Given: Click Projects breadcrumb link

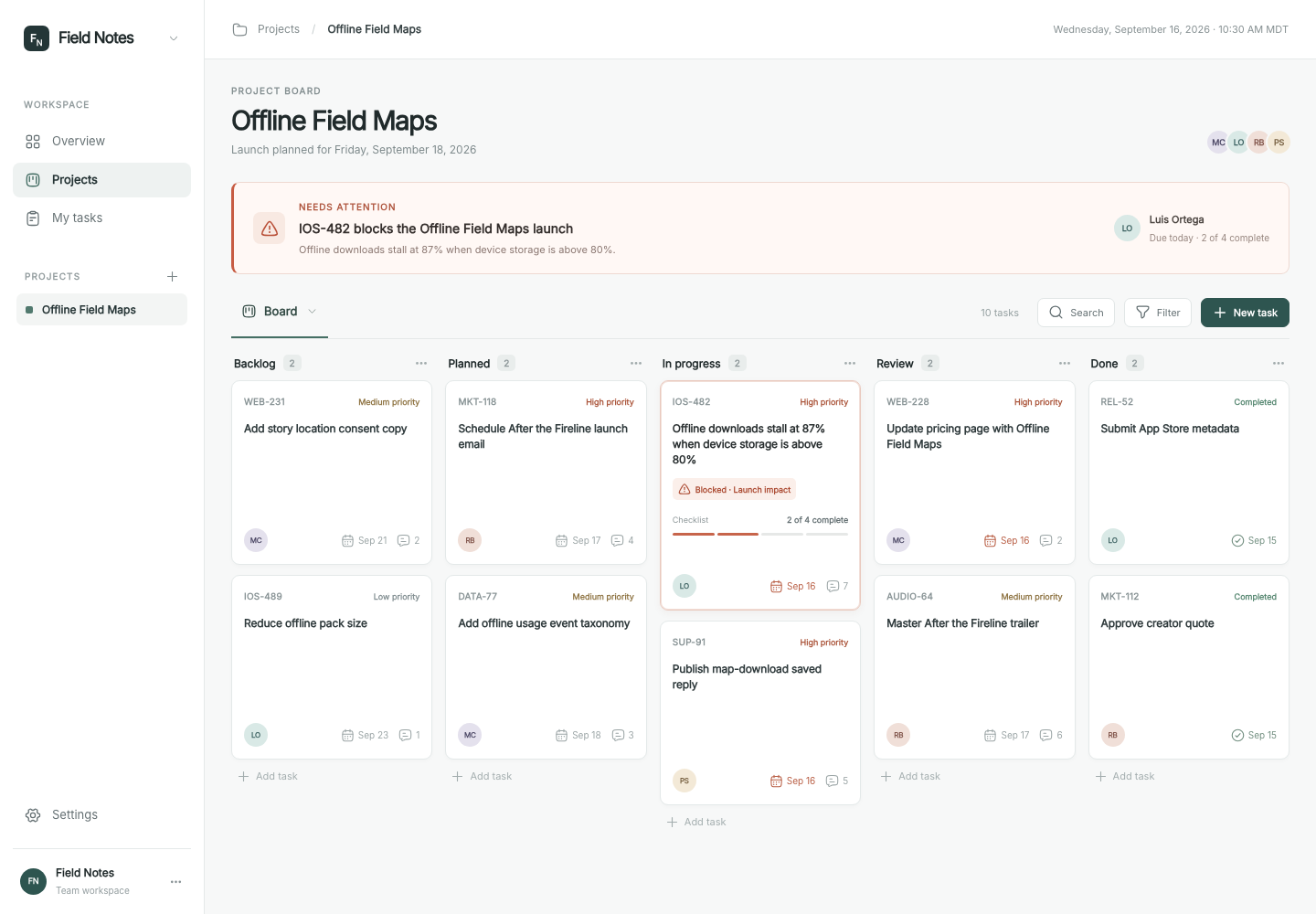Looking at the screenshot, I should click(279, 29).
